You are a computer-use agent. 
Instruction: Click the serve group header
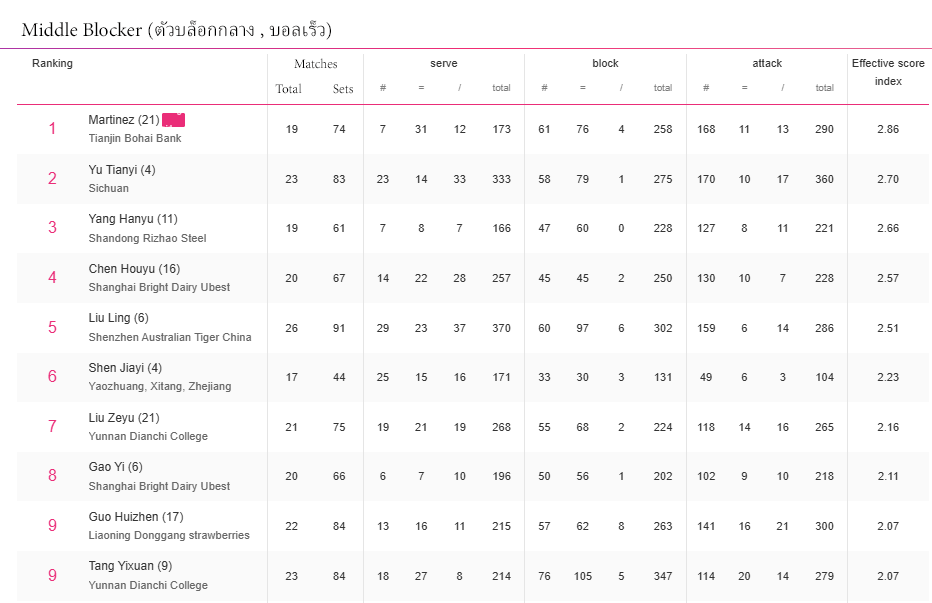(x=444, y=63)
